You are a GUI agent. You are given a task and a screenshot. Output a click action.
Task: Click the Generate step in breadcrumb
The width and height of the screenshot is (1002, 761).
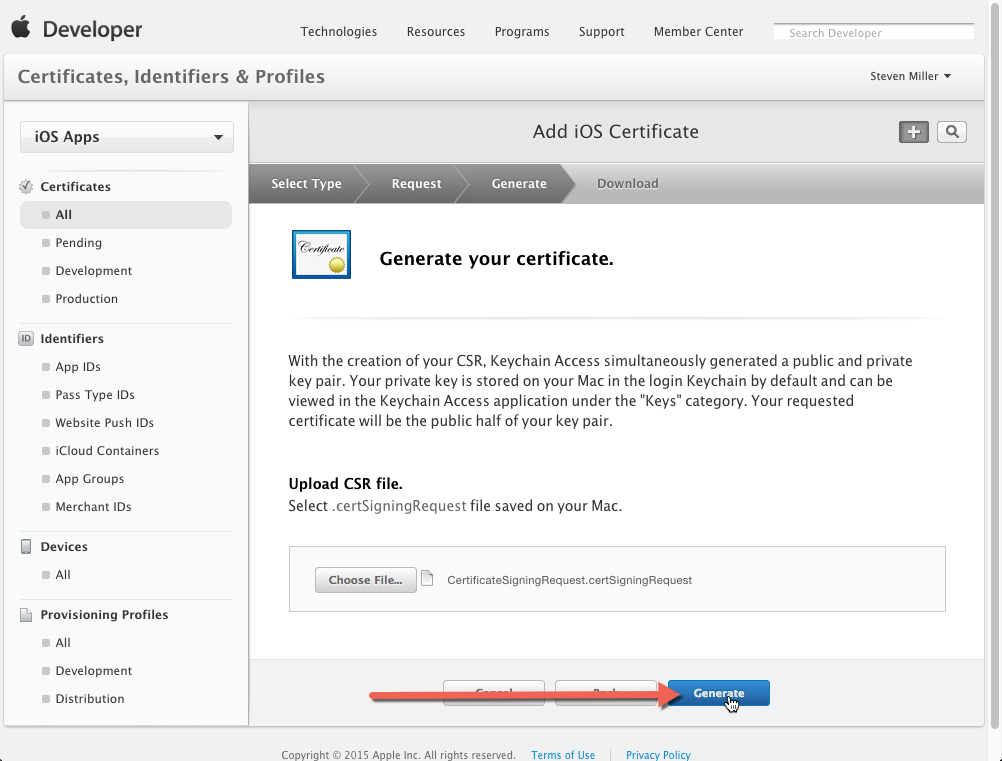click(x=519, y=183)
